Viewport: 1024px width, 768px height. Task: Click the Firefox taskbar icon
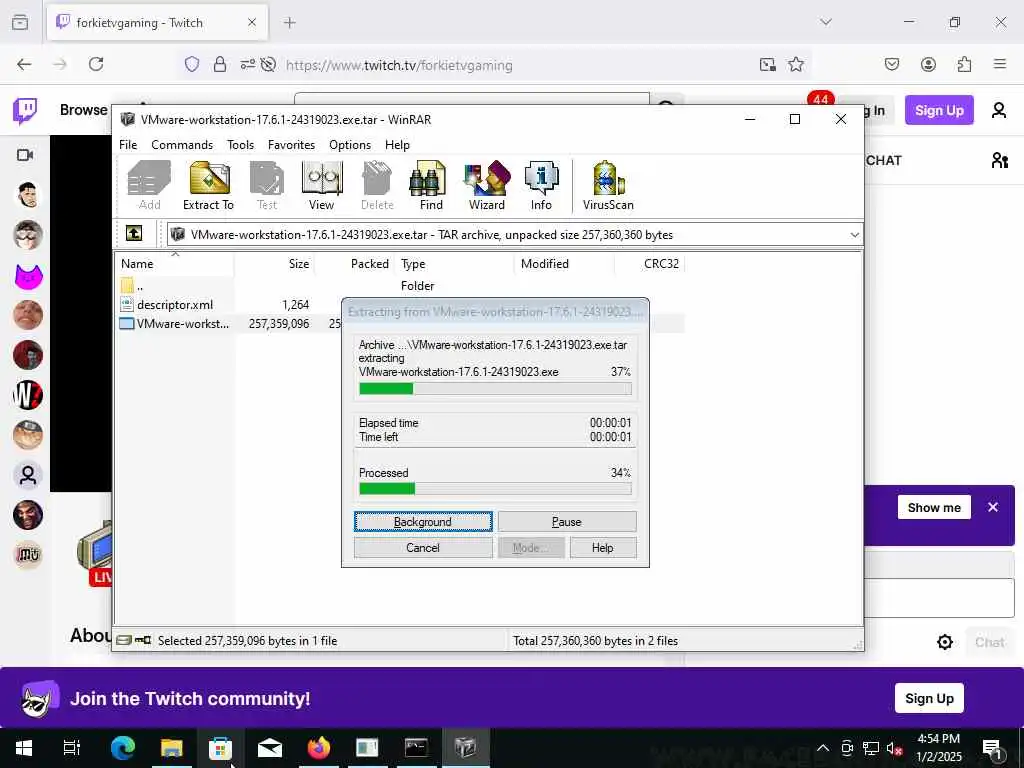[x=319, y=747]
